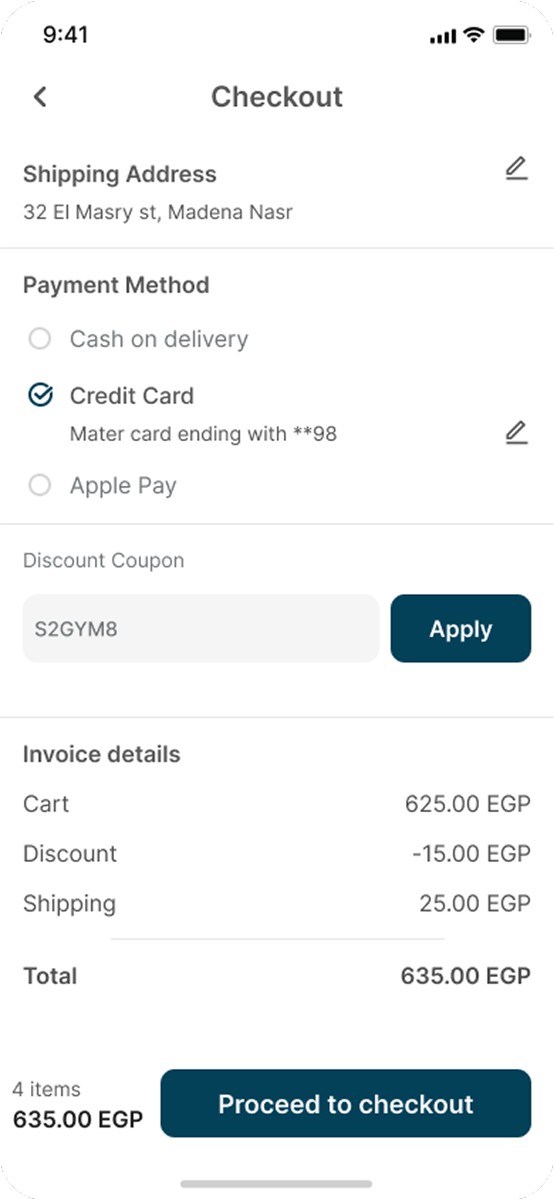Focus the coupon code field S2GYM8
554x1200 pixels.
click(201, 629)
